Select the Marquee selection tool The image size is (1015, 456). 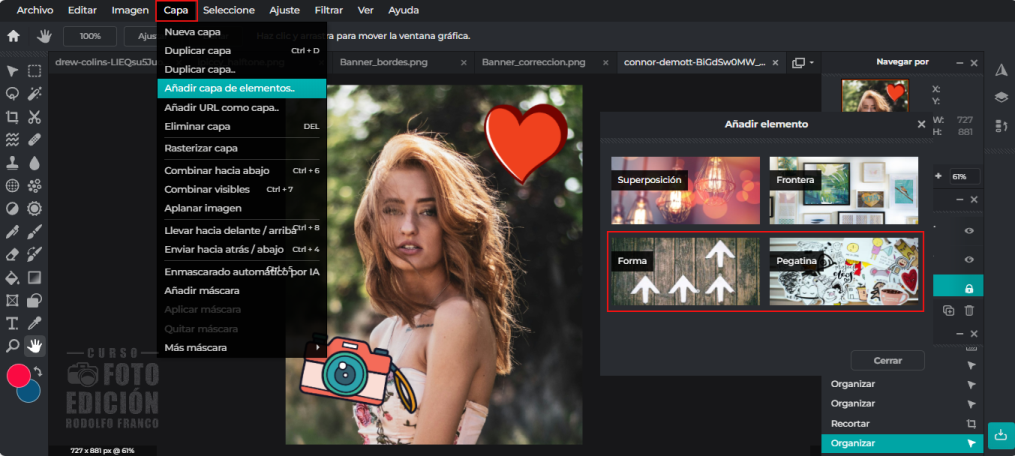click(x=35, y=71)
